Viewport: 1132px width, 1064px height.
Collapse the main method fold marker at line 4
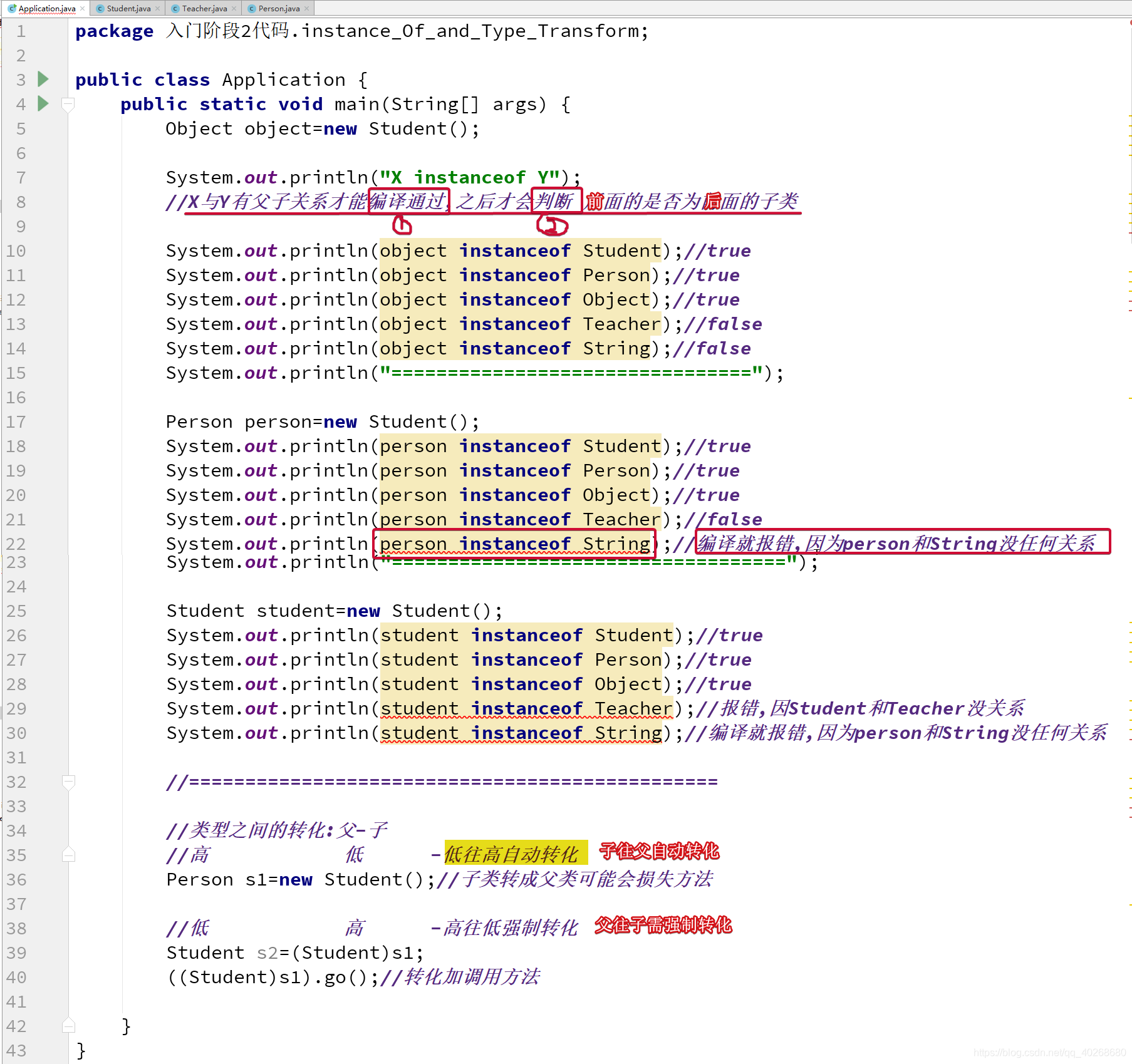(x=68, y=104)
